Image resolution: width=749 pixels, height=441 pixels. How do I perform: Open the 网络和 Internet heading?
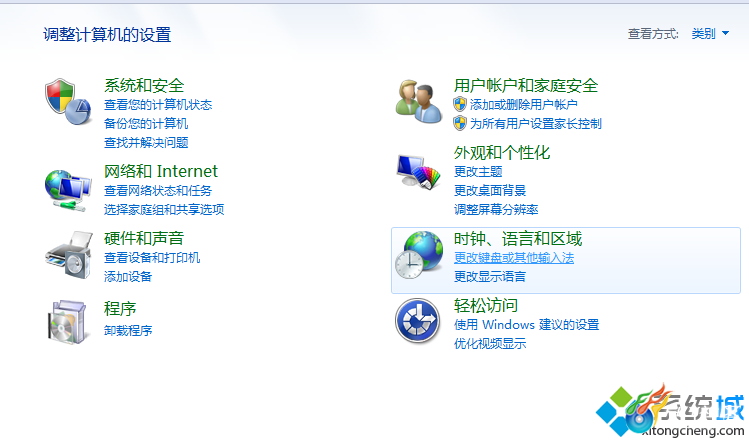pos(161,171)
